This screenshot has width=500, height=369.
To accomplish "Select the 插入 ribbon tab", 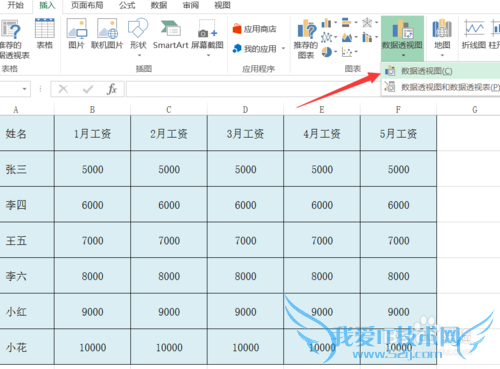I will click(47, 5).
